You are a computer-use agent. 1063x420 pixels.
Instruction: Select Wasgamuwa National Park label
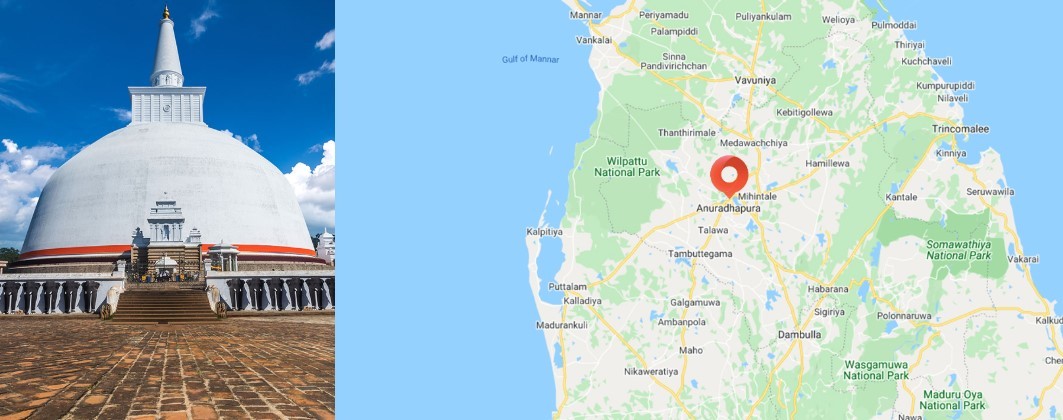point(876,370)
